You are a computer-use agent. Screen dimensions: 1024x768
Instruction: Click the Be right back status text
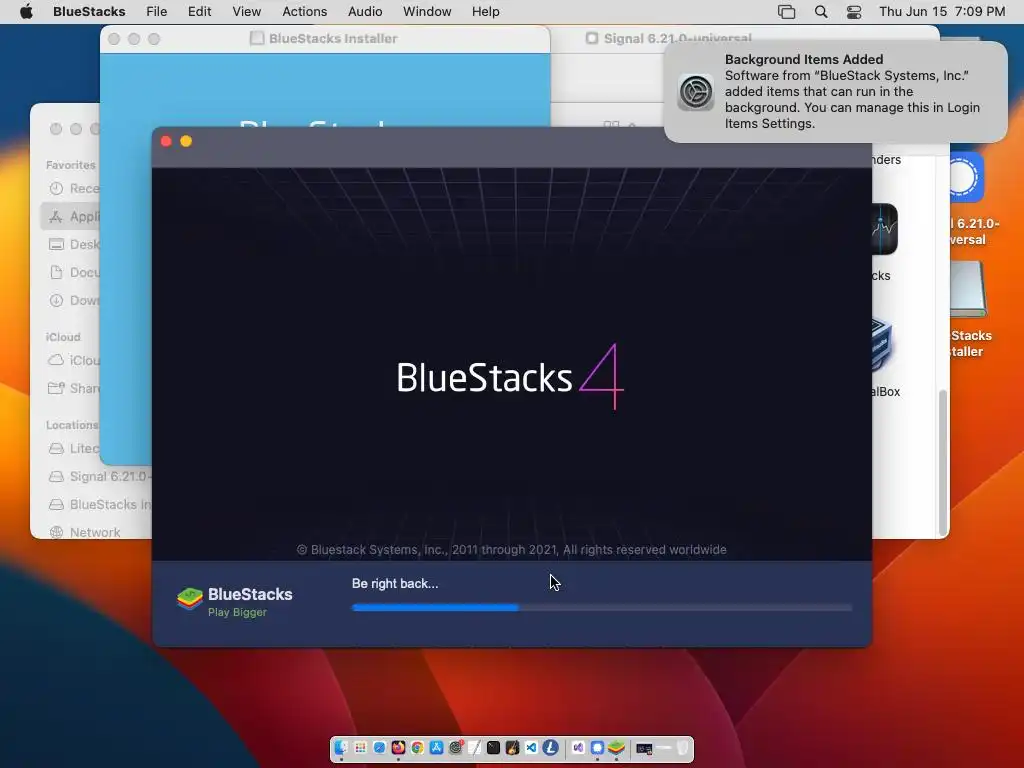[x=395, y=583]
